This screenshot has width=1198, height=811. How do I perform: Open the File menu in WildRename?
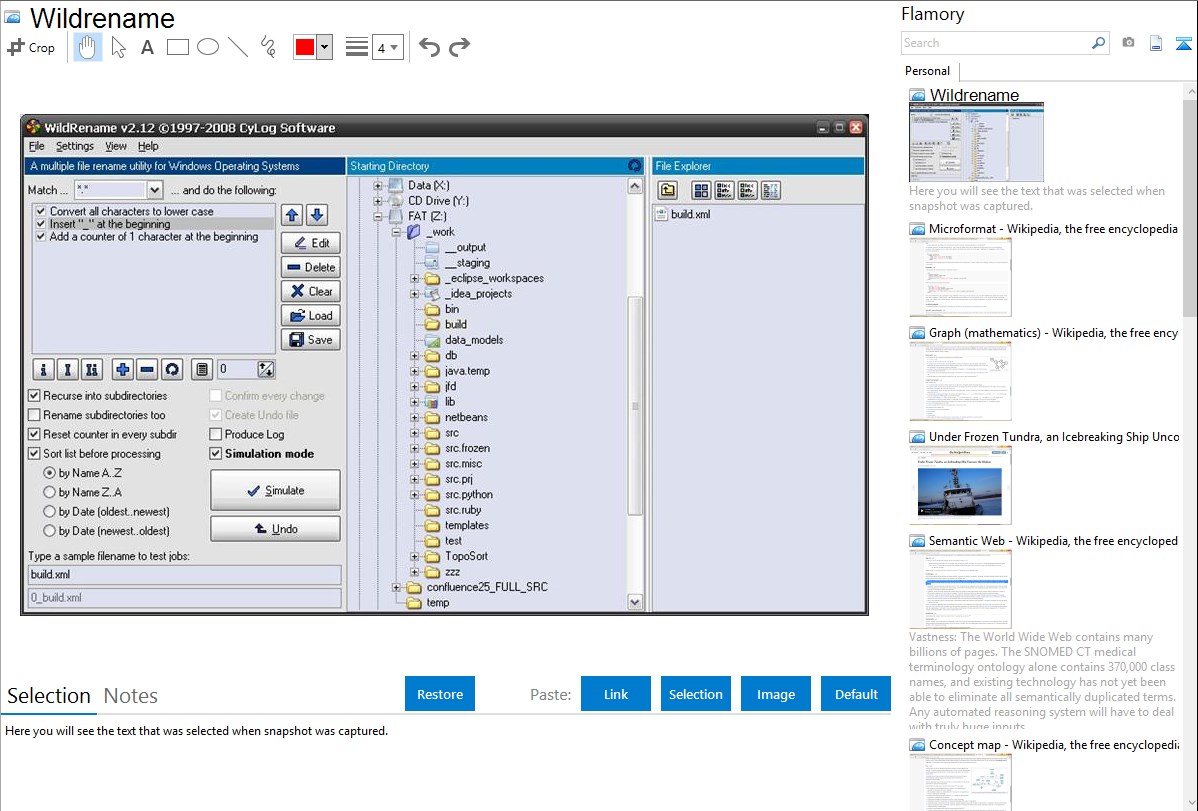tap(37, 146)
